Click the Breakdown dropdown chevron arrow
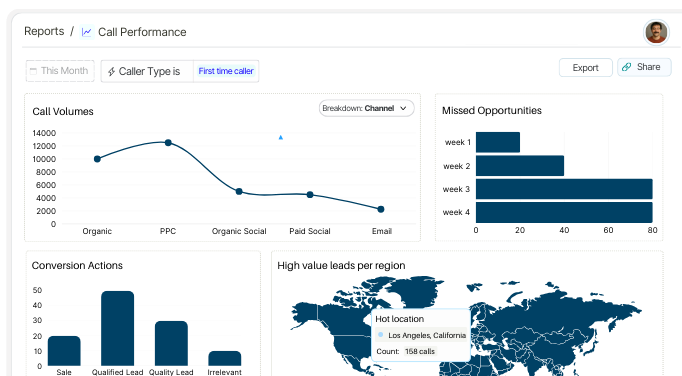Viewport: 682px width, 376px height. click(x=403, y=108)
